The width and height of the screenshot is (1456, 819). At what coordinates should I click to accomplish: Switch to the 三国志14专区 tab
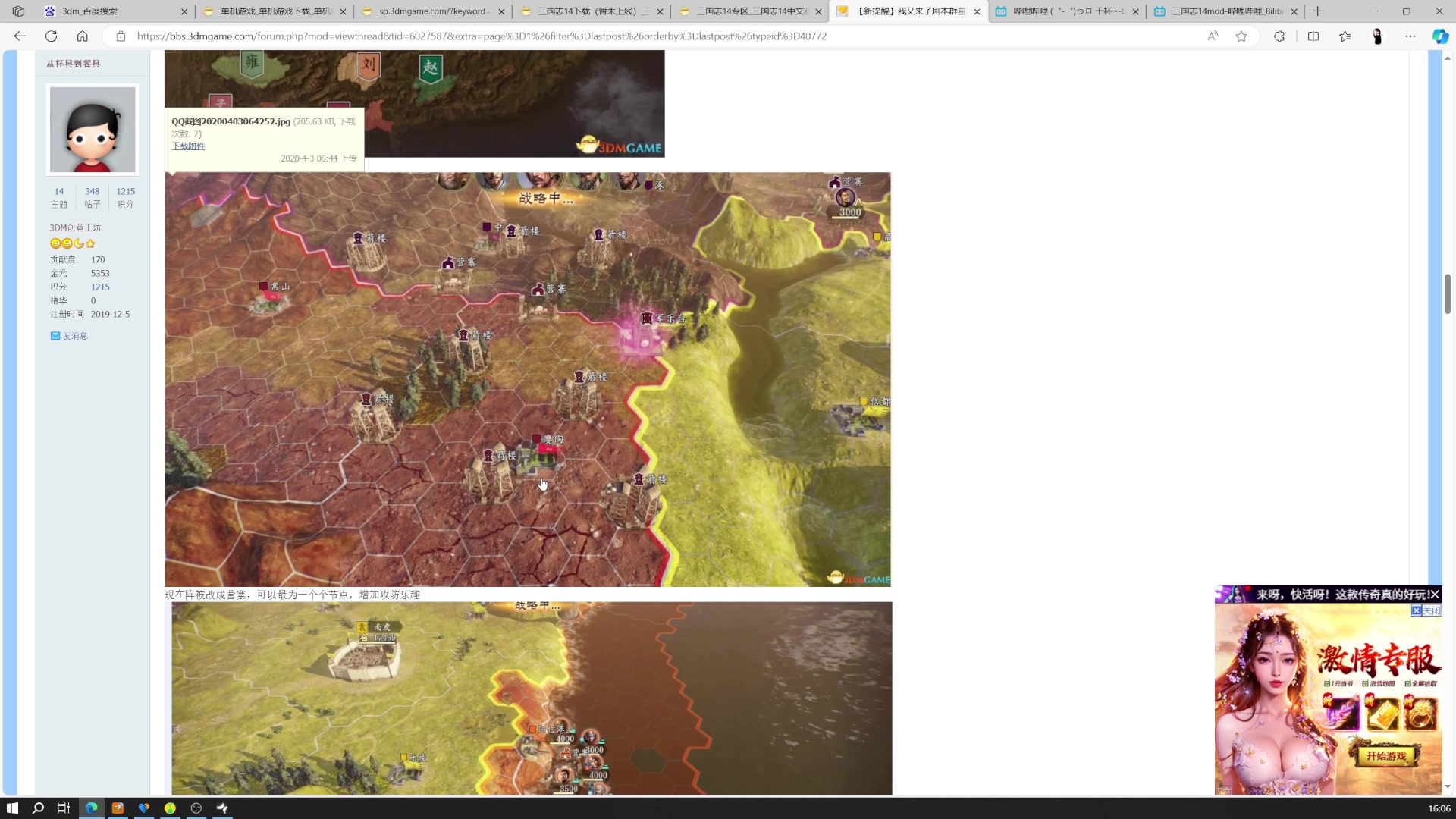click(751, 11)
